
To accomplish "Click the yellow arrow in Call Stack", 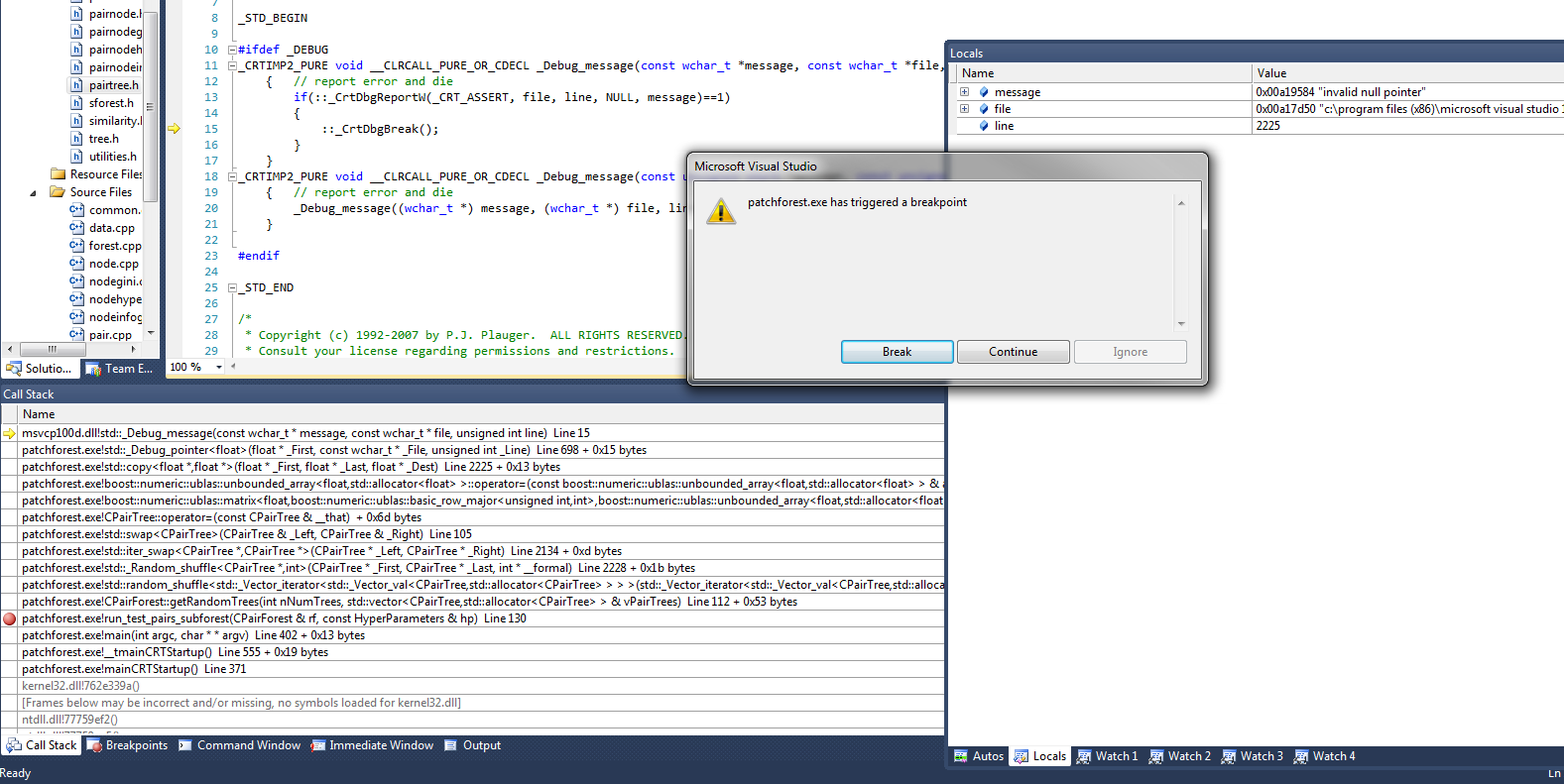I will pos(10,433).
